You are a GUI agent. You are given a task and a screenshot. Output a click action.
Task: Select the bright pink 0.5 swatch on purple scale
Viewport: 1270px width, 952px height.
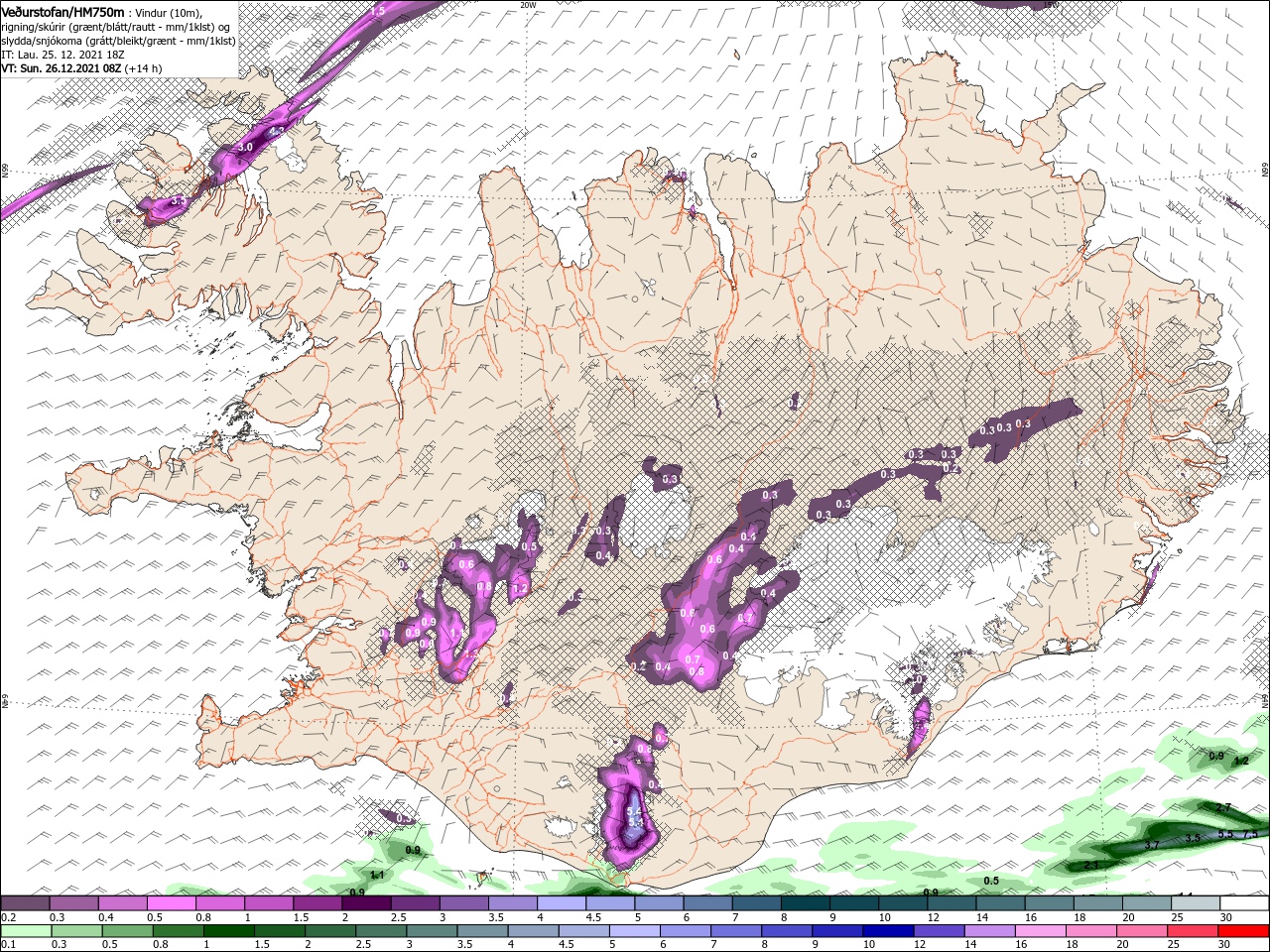171,902
